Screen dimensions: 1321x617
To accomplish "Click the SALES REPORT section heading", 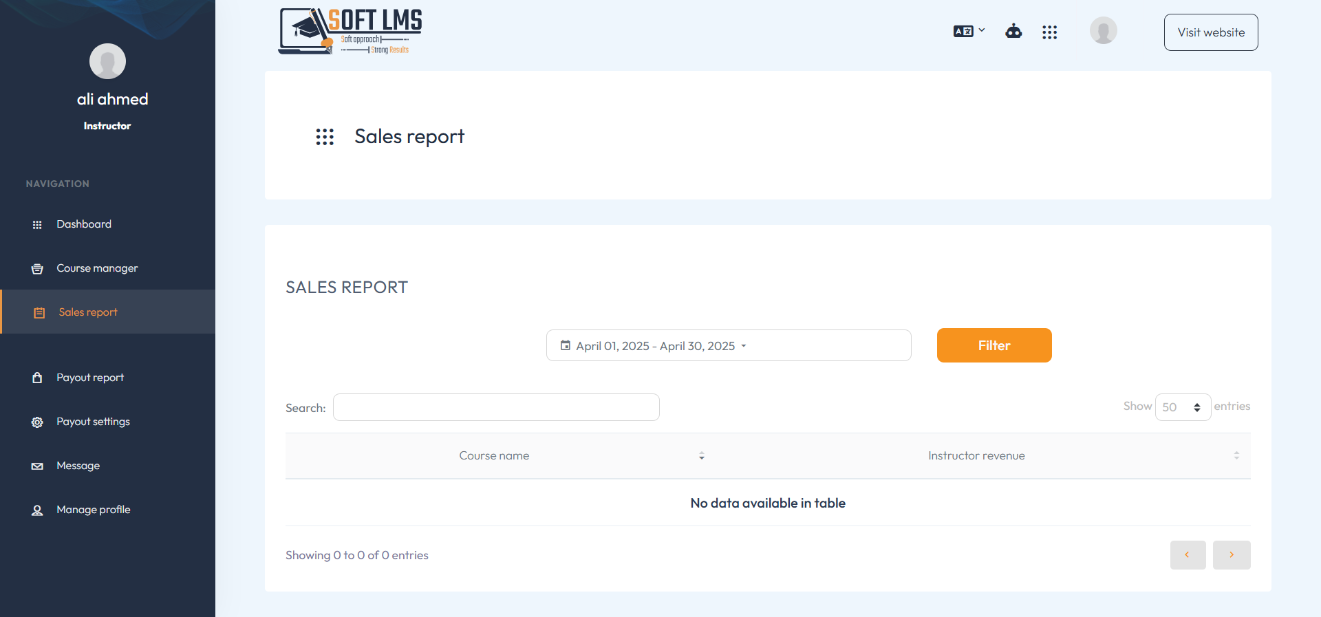I will 347,287.
